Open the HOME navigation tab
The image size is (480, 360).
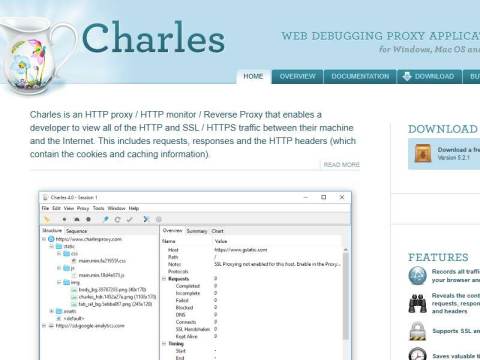[253, 76]
